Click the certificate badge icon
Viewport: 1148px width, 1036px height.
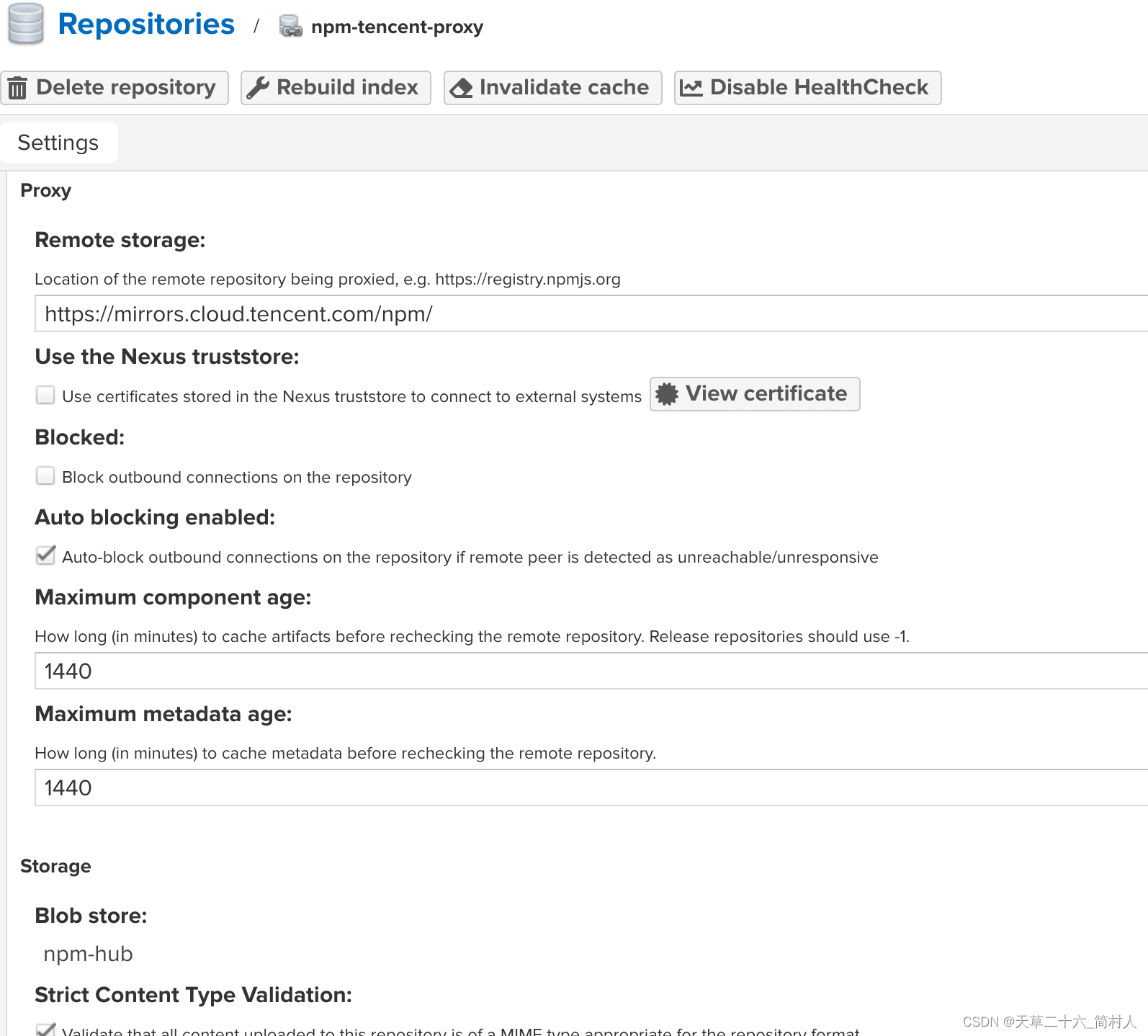[667, 394]
